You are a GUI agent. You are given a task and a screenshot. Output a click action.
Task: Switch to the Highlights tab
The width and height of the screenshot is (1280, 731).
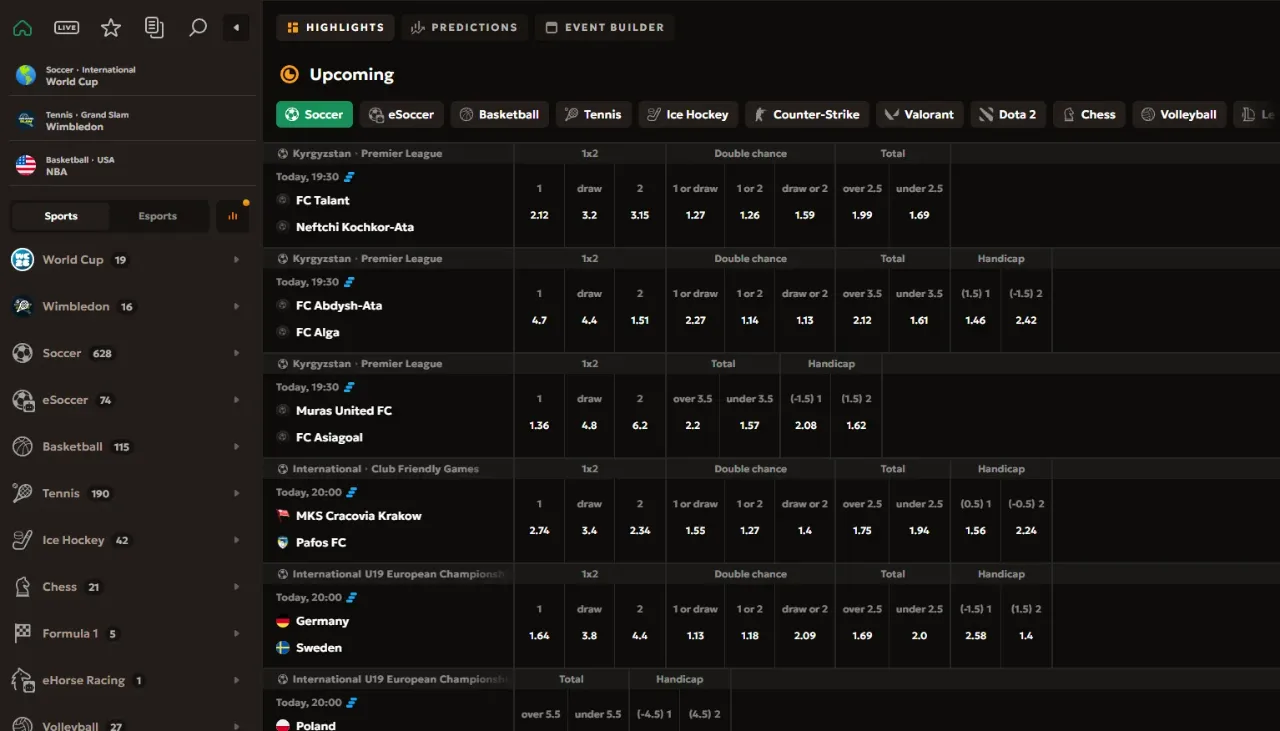tap(335, 28)
